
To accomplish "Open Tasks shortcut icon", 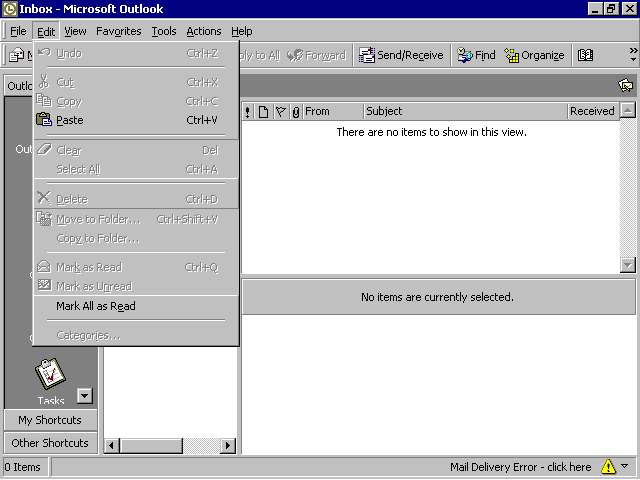I will [x=50, y=374].
